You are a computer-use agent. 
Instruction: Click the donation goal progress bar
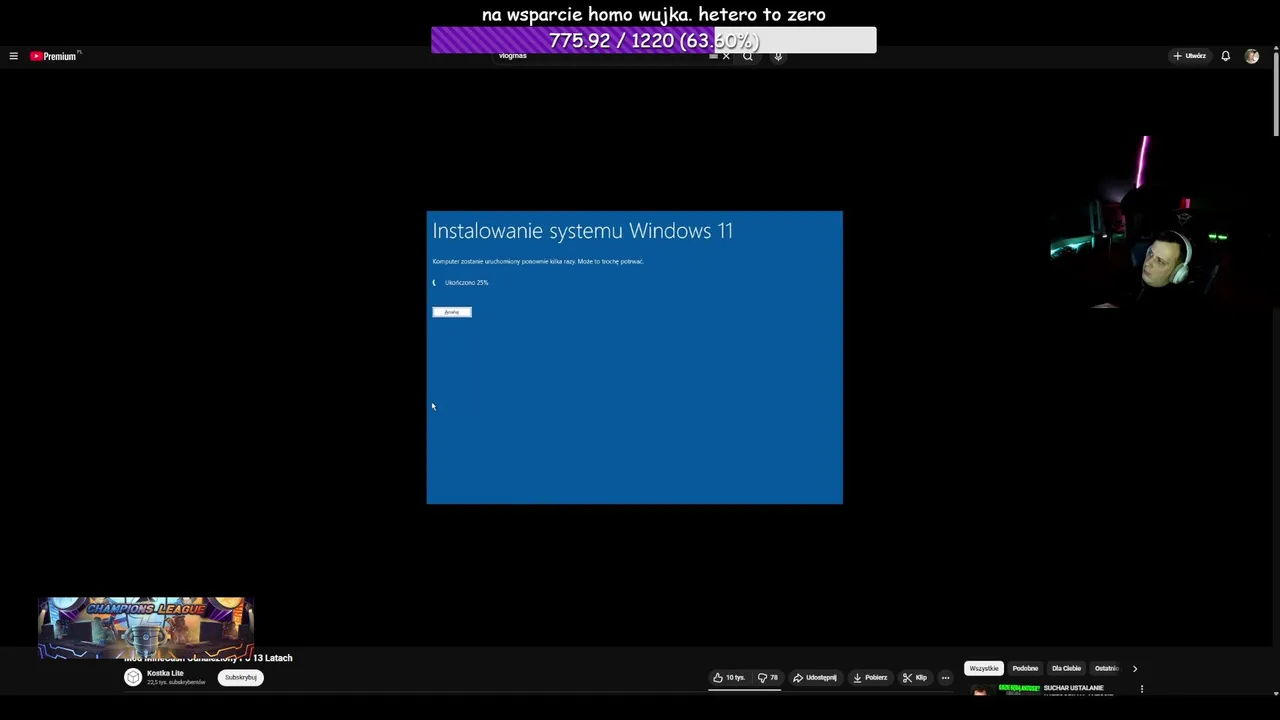654,40
